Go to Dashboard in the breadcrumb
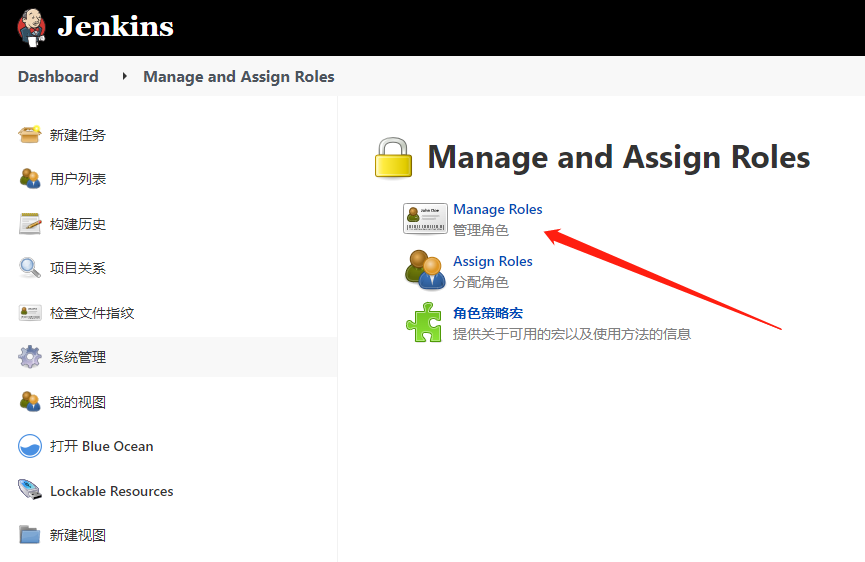This screenshot has width=865, height=562. 58,77
